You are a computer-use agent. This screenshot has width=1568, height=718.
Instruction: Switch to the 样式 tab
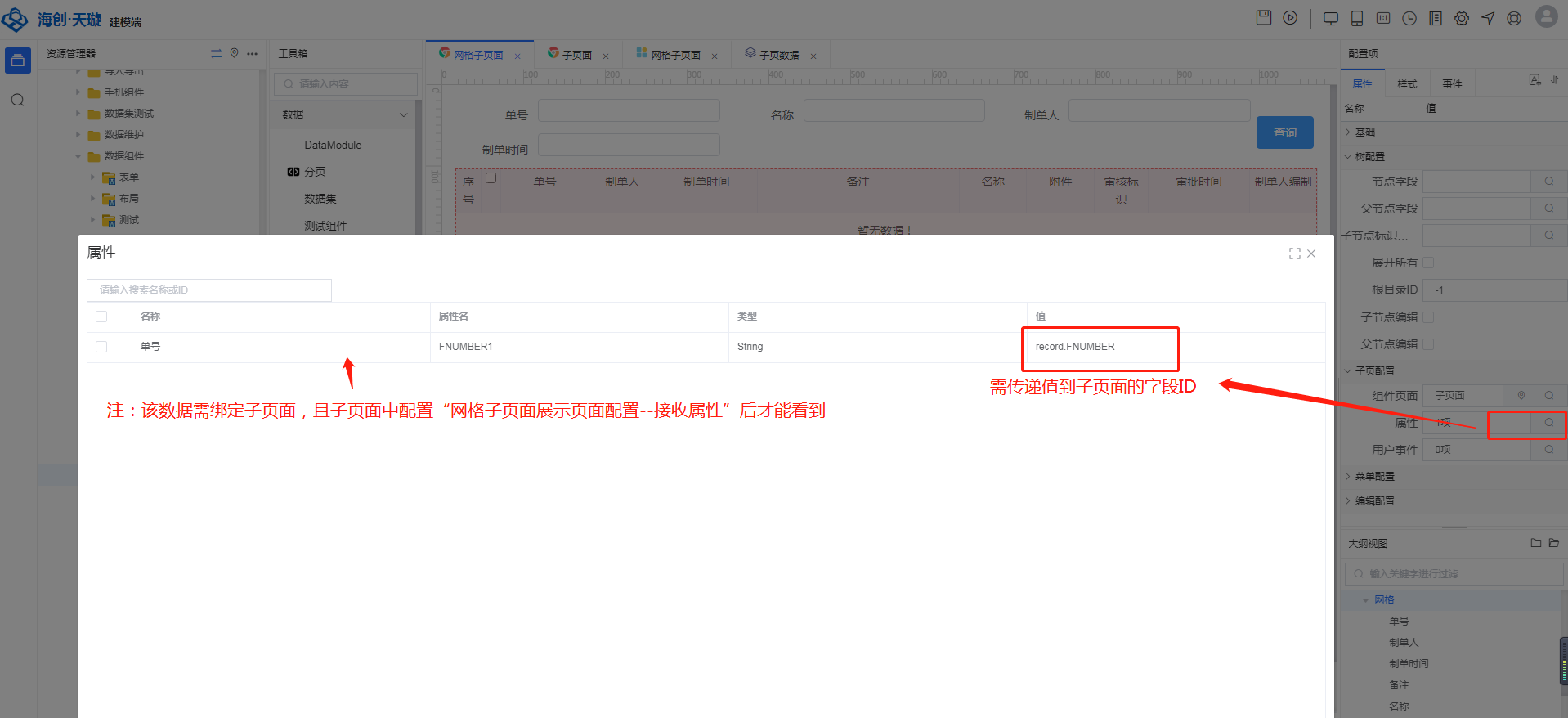1407,84
